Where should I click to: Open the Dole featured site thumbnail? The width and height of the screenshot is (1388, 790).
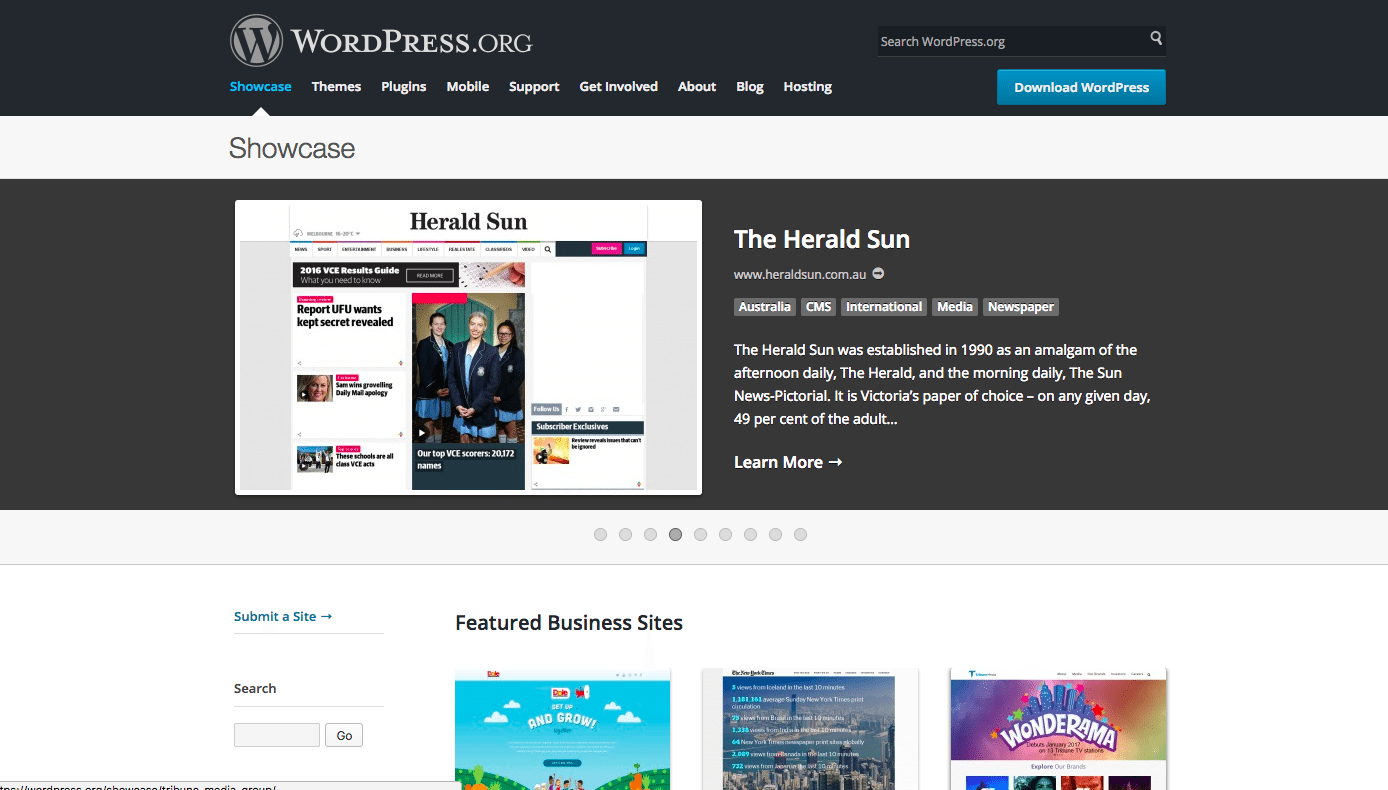click(x=562, y=728)
